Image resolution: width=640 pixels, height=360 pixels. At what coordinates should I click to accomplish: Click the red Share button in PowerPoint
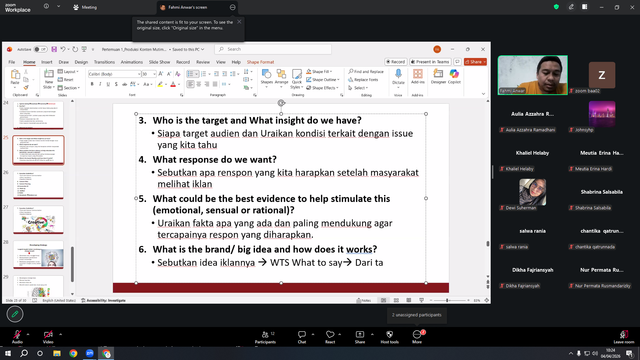pos(475,62)
